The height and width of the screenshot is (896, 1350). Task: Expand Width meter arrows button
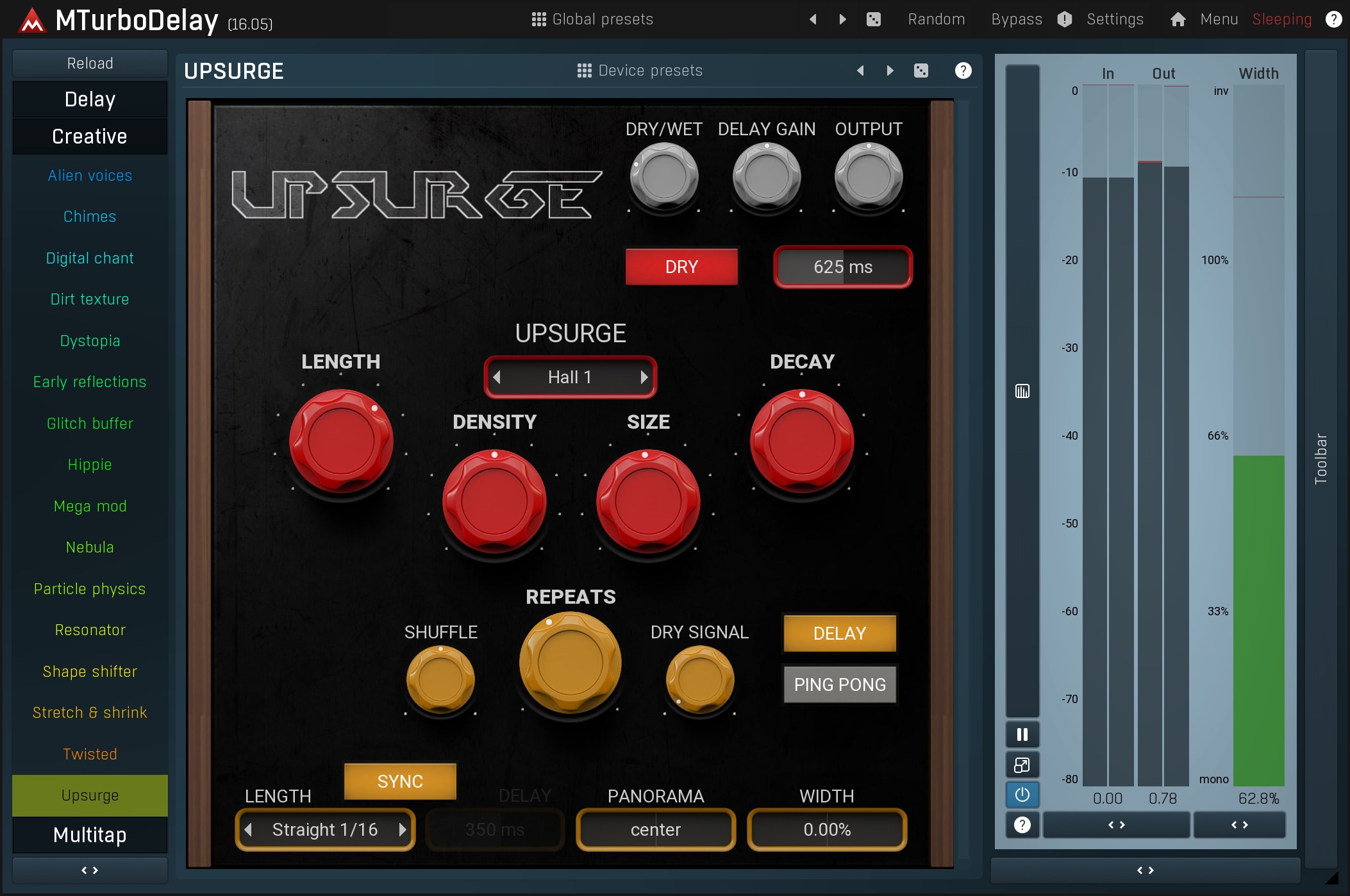coord(1240,825)
